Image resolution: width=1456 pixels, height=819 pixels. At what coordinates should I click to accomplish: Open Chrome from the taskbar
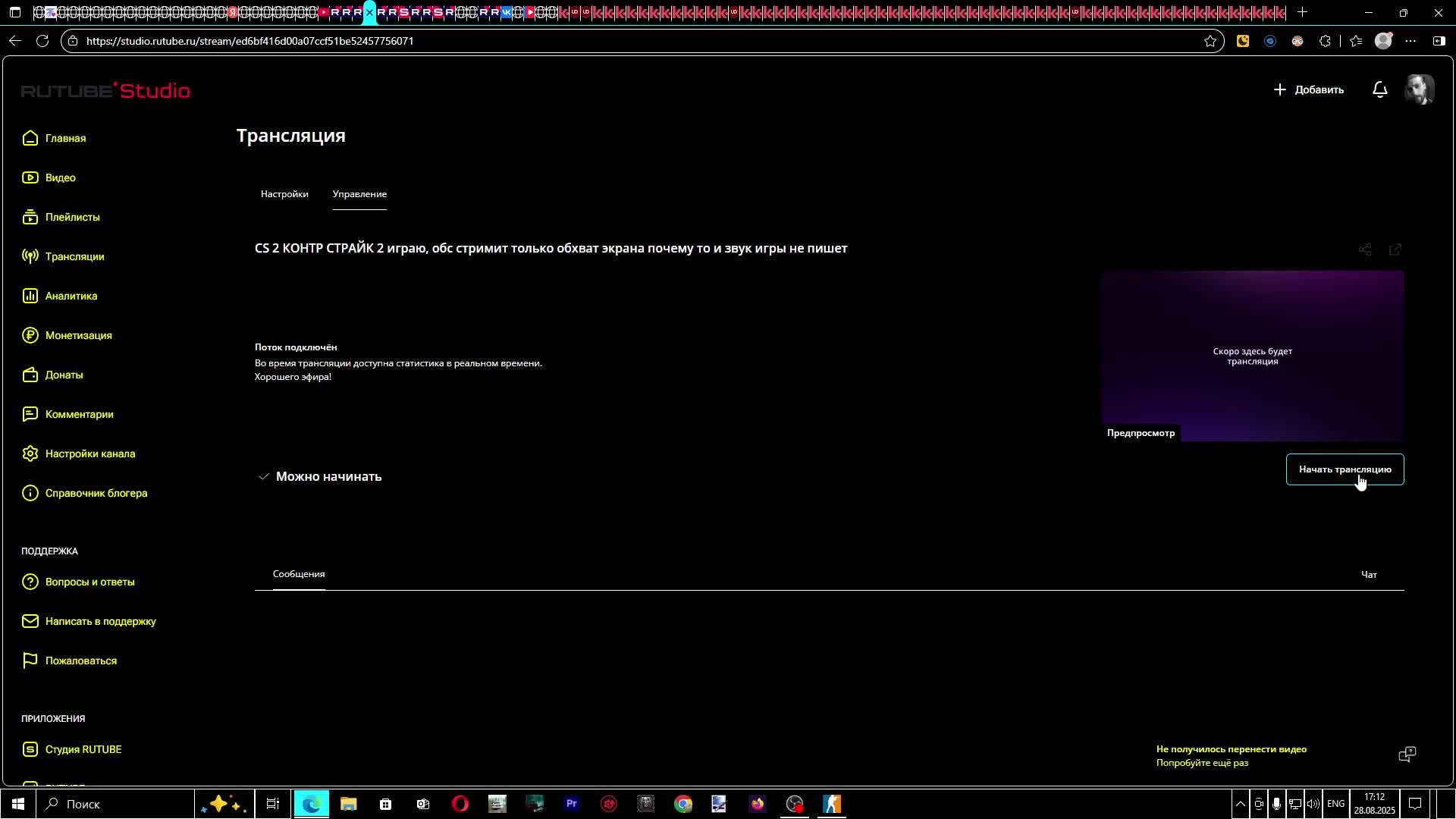(683, 804)
